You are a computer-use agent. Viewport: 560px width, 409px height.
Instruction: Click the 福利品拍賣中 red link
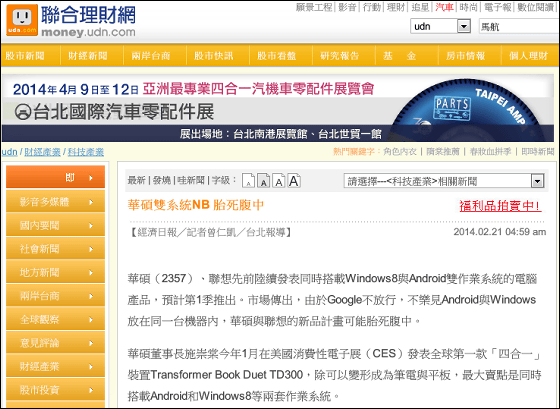[500, 206]
